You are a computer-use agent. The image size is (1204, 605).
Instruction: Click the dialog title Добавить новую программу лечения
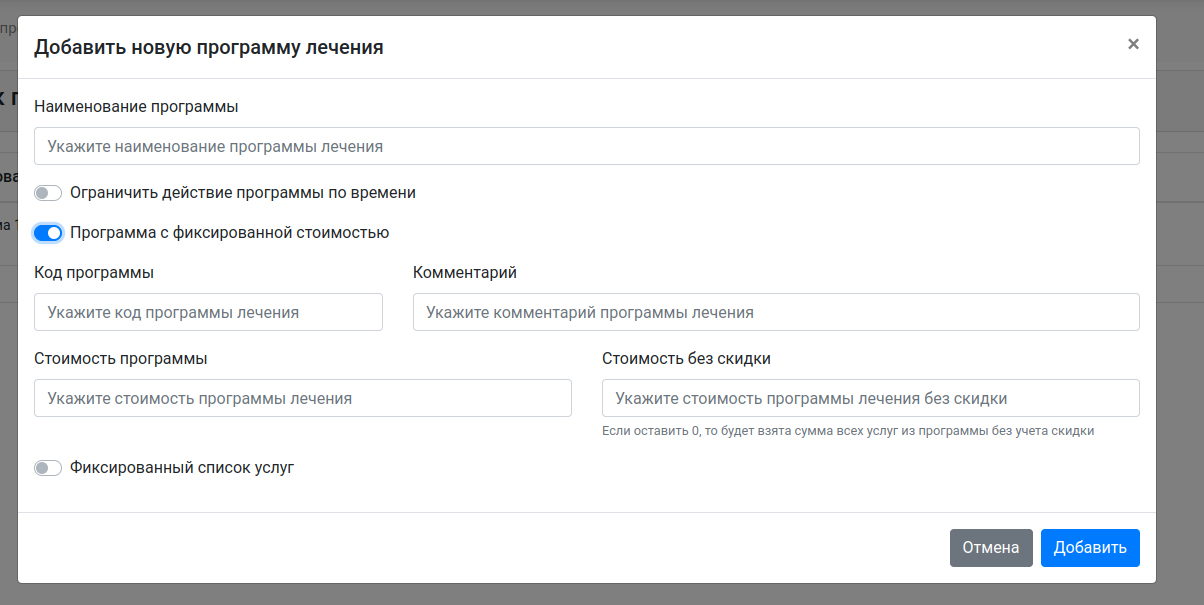pos(209,47)
